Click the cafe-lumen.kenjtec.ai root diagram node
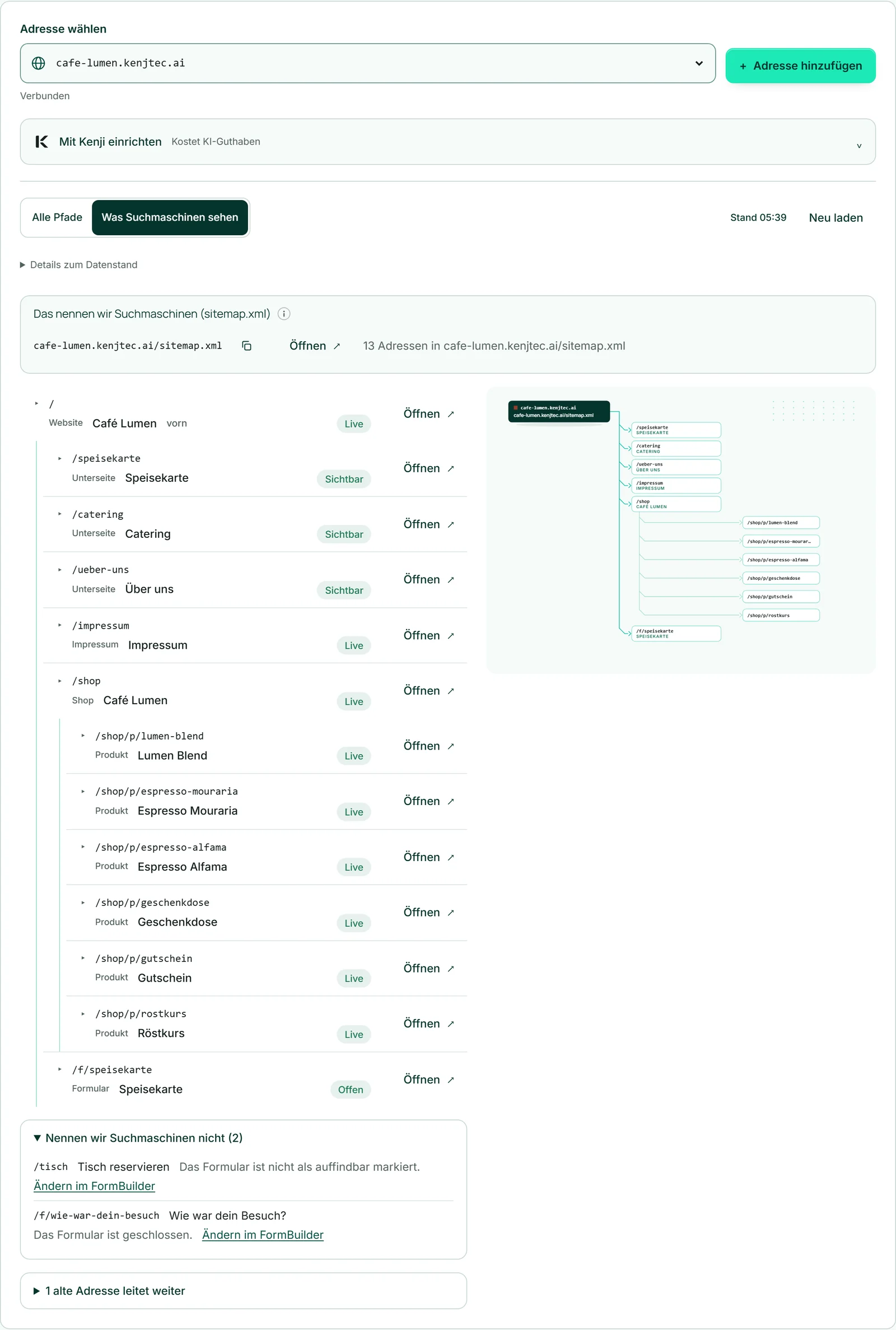 559,412
